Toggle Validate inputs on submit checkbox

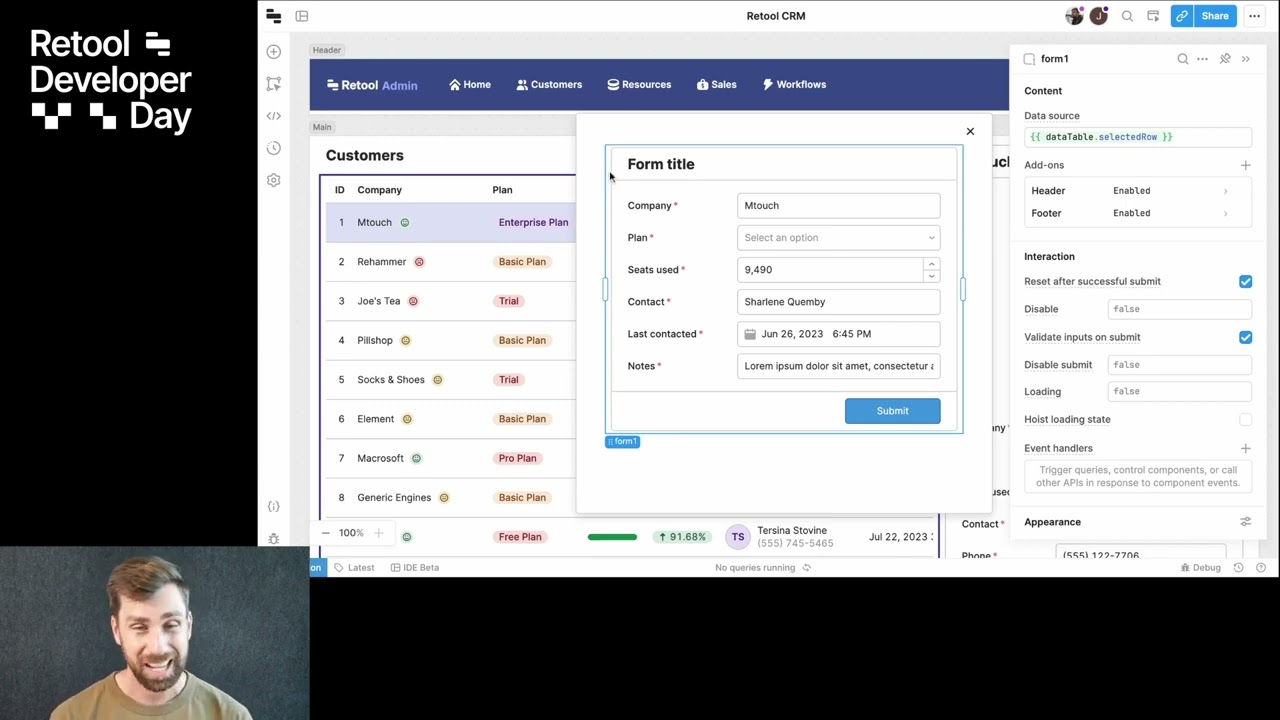(x=1245, y=337)
